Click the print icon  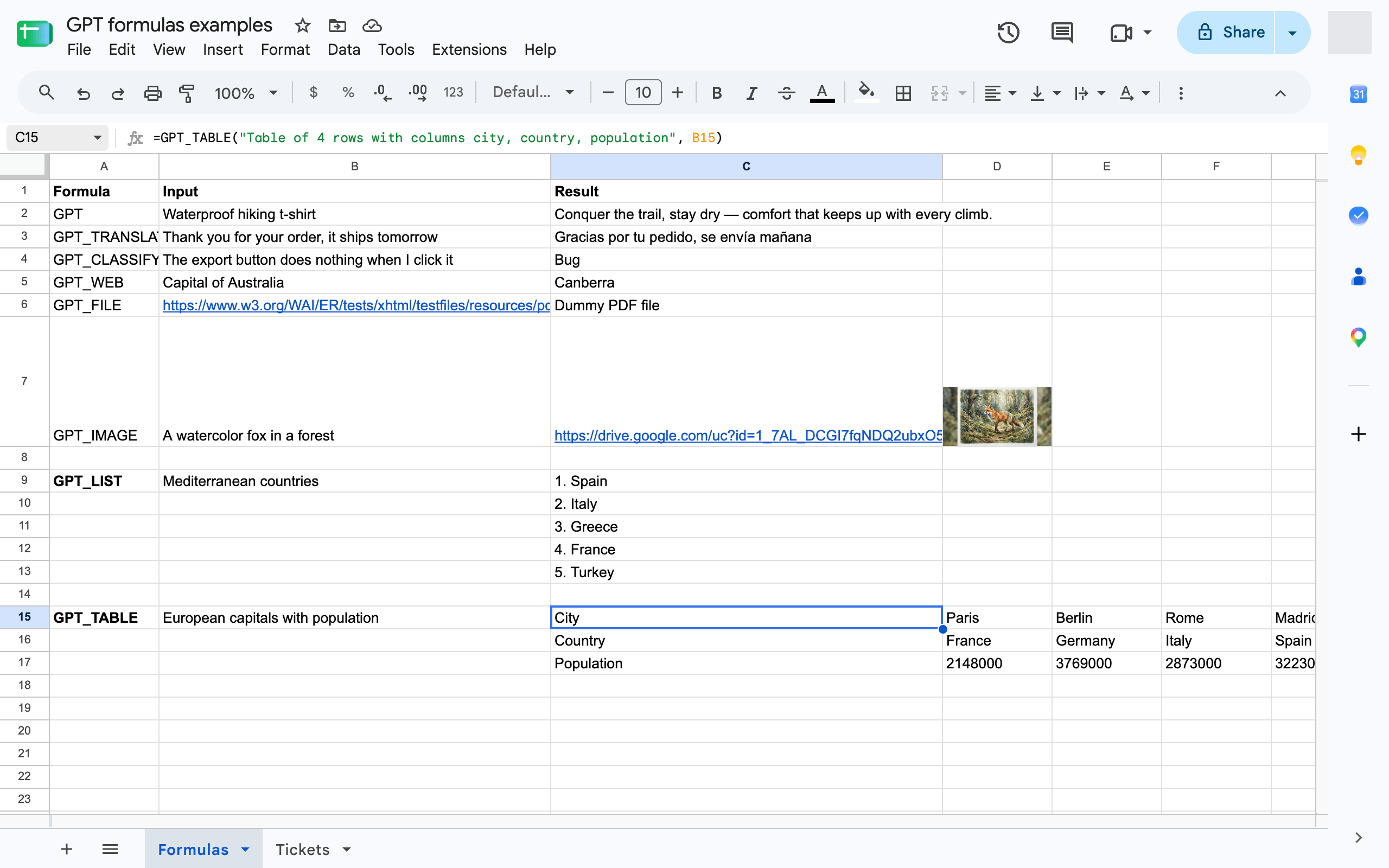coord(152,92)
